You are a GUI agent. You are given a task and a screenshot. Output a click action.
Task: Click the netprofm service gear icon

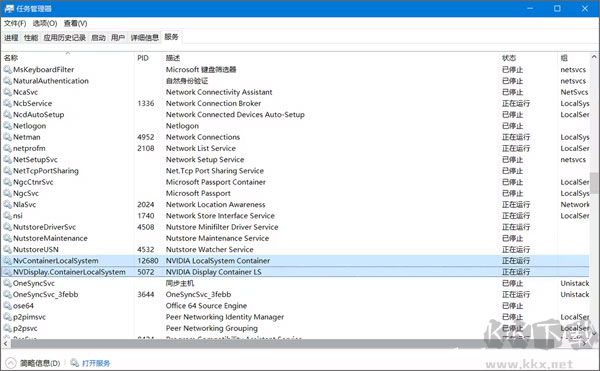(7, 148)
